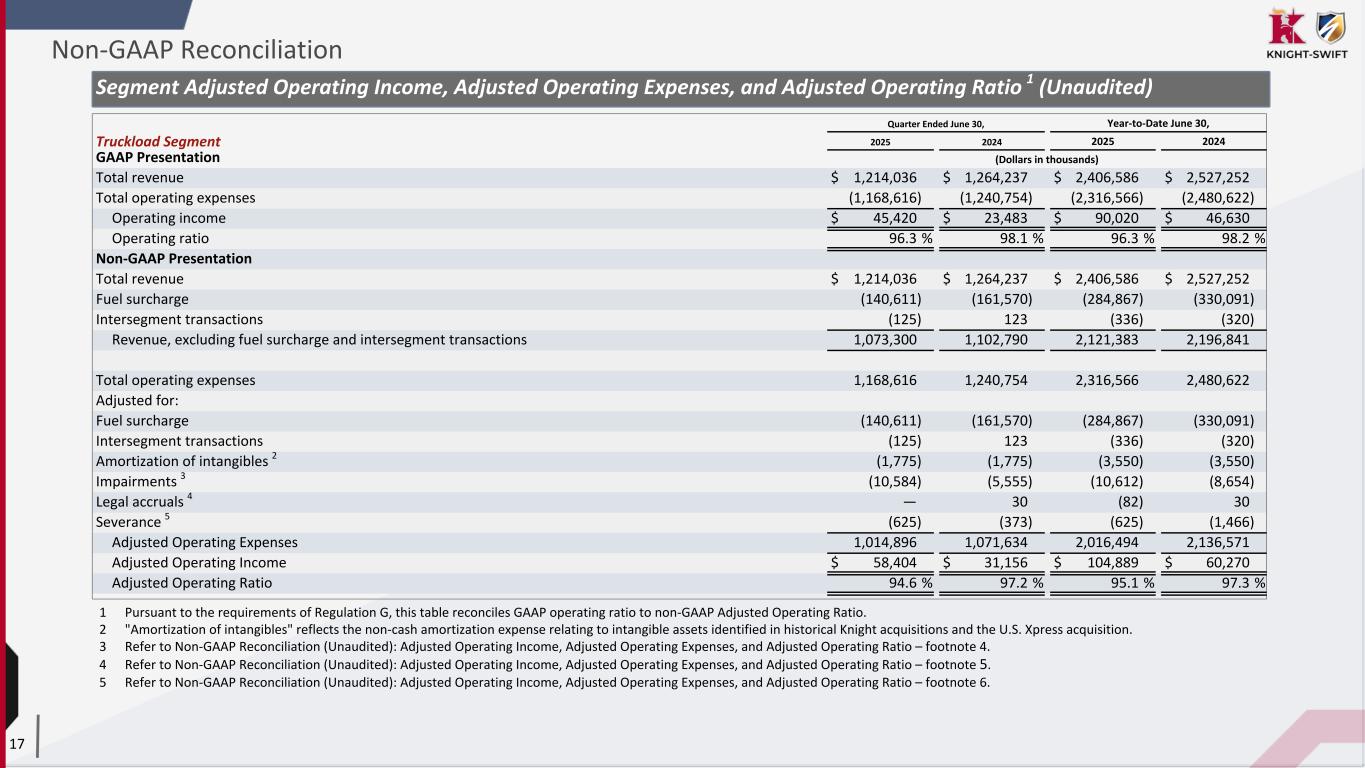
Task: Click the Non-GAAP Reconciliation slide title
Action: pos(197,49)
